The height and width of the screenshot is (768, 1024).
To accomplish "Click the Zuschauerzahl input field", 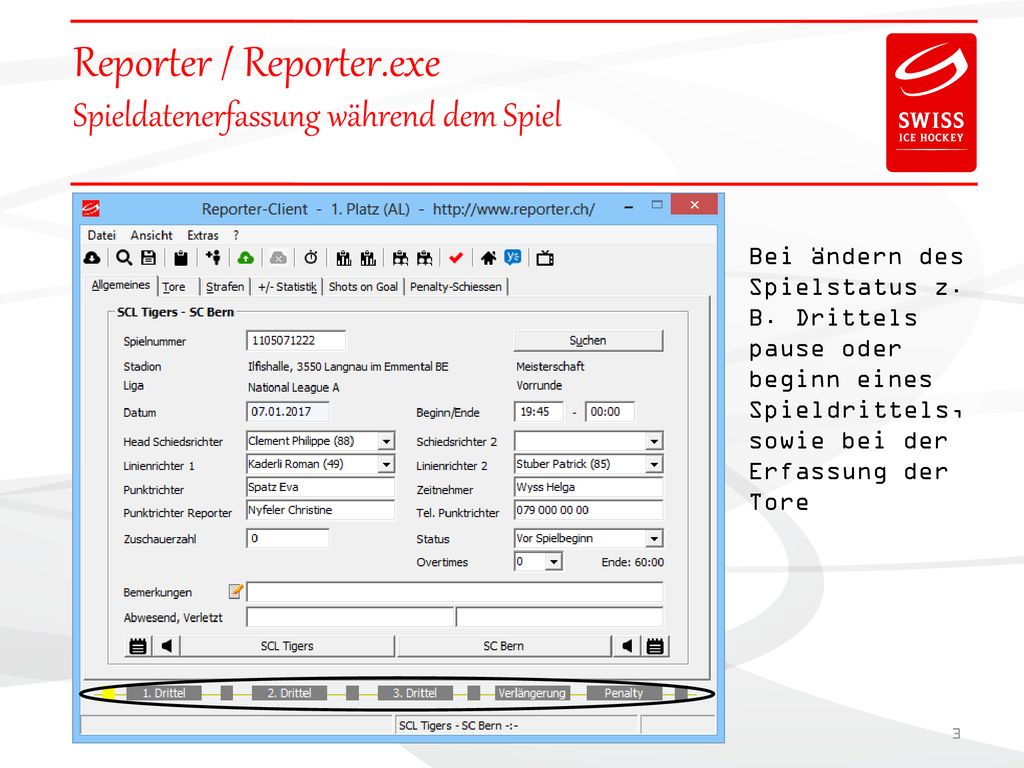I will pyautogui.click(x=288, y=538).
